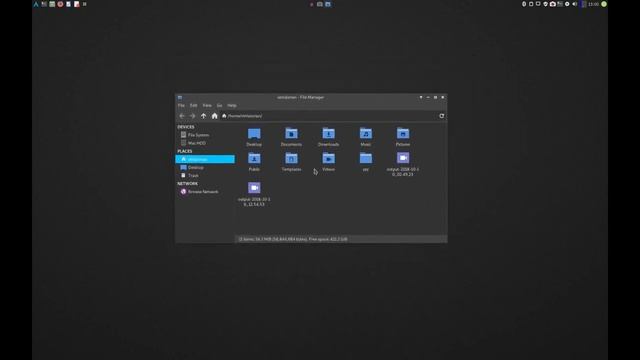This screenshot has height=360, width=640.
Task: Select the Videos folder icon
Action: tap(329, 158)
